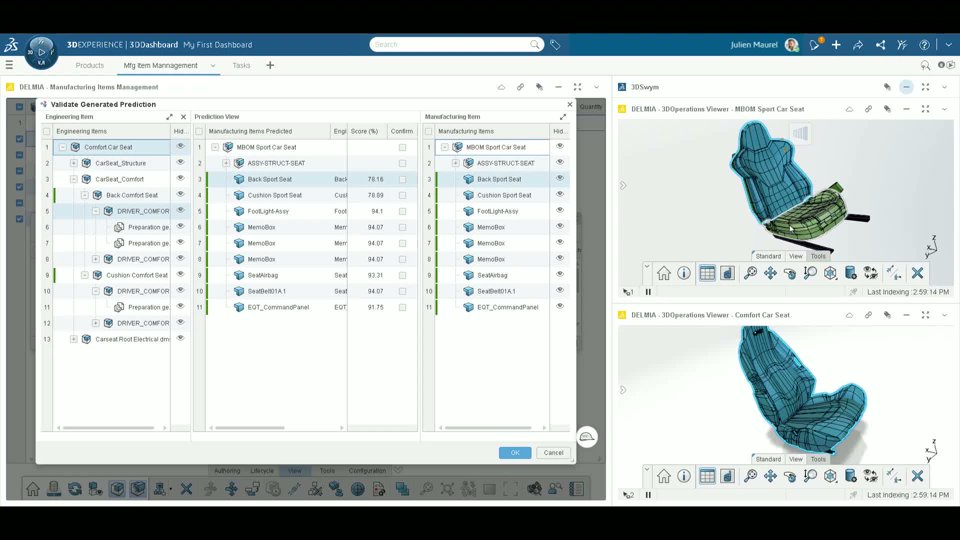Open the 3DEXPERIENCE compass icon
The height and width of the screenshot is (540, 960).
coord(41,52)
